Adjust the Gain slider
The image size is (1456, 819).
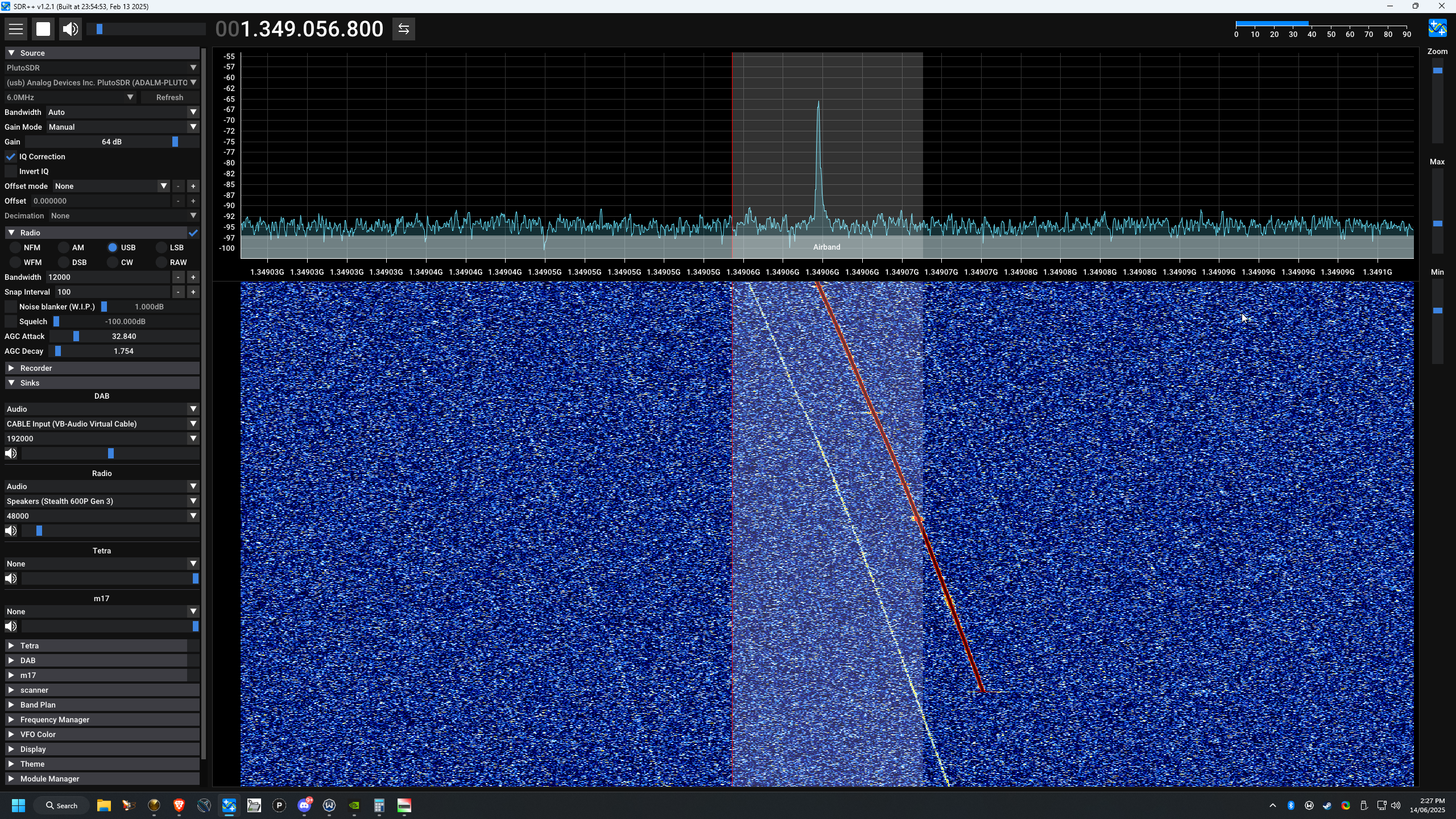point(111,142)
